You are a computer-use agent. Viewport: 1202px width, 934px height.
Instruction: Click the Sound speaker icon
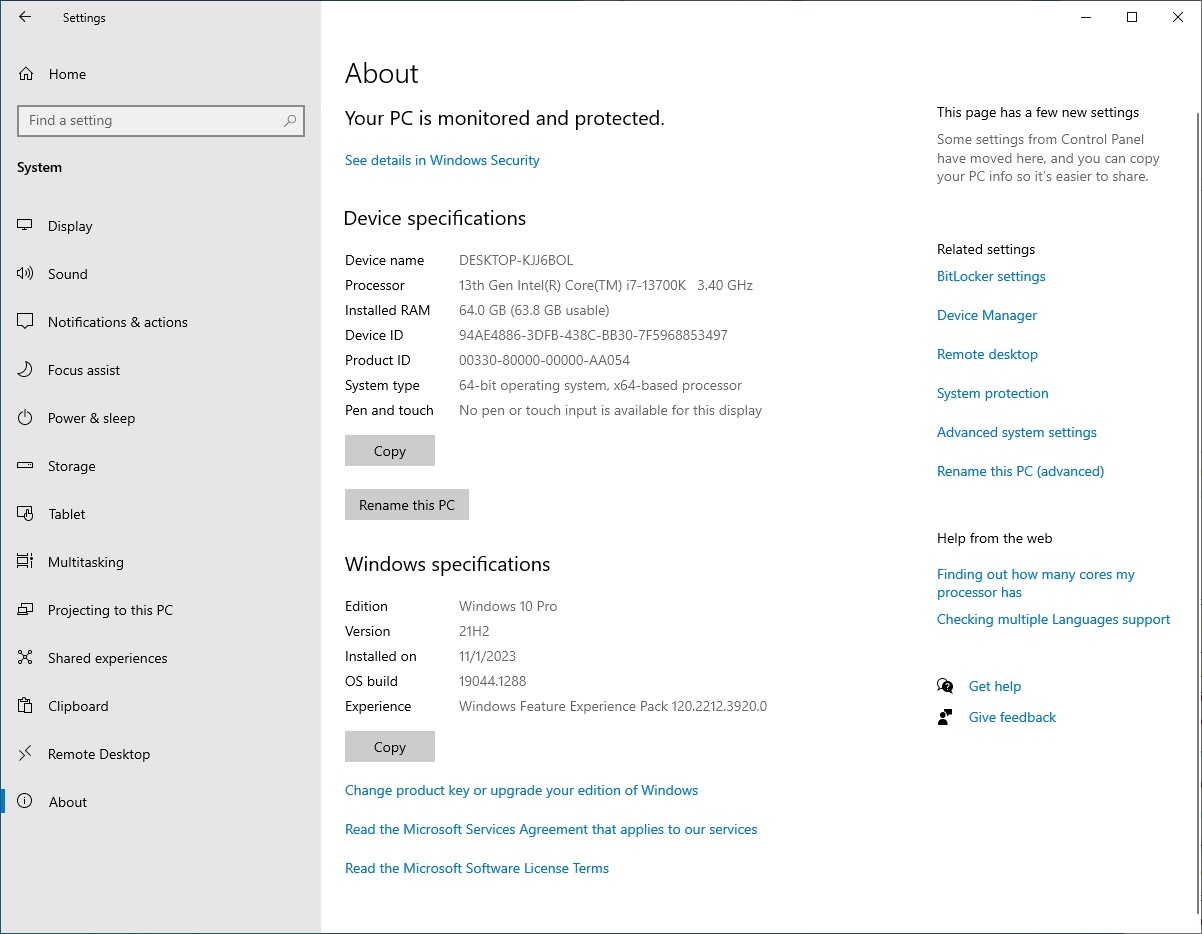(26, 274)
